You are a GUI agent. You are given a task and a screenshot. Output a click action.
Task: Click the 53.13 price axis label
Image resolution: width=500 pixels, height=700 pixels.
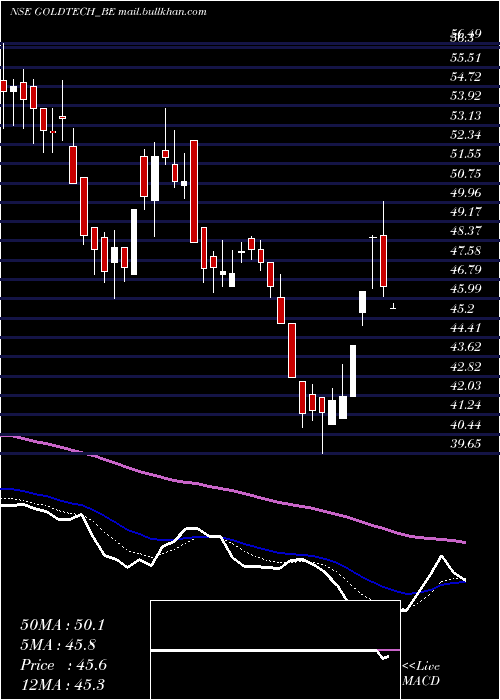(466, 116)
